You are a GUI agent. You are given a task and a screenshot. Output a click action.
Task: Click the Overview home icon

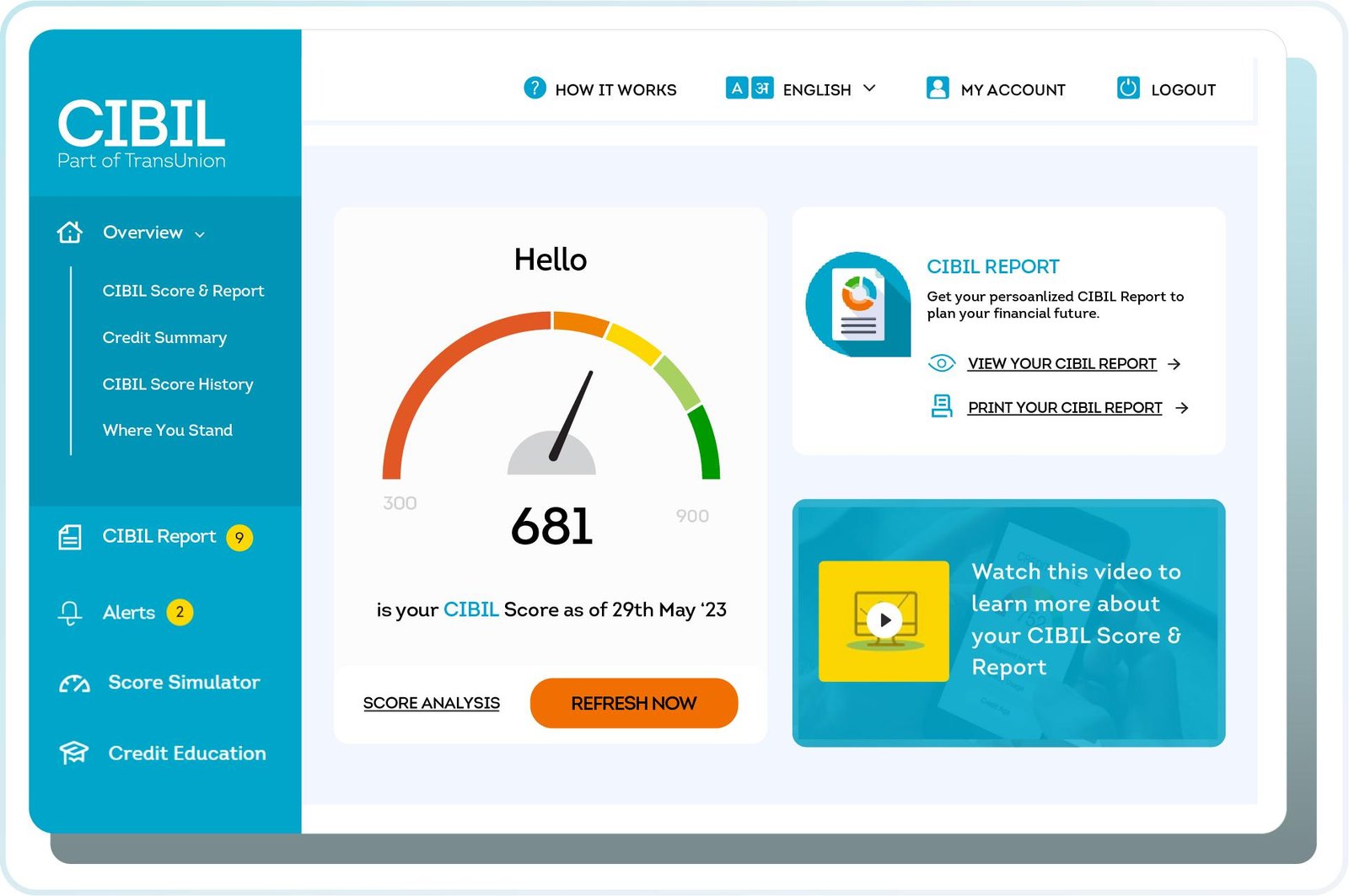[x=70, y=232]
